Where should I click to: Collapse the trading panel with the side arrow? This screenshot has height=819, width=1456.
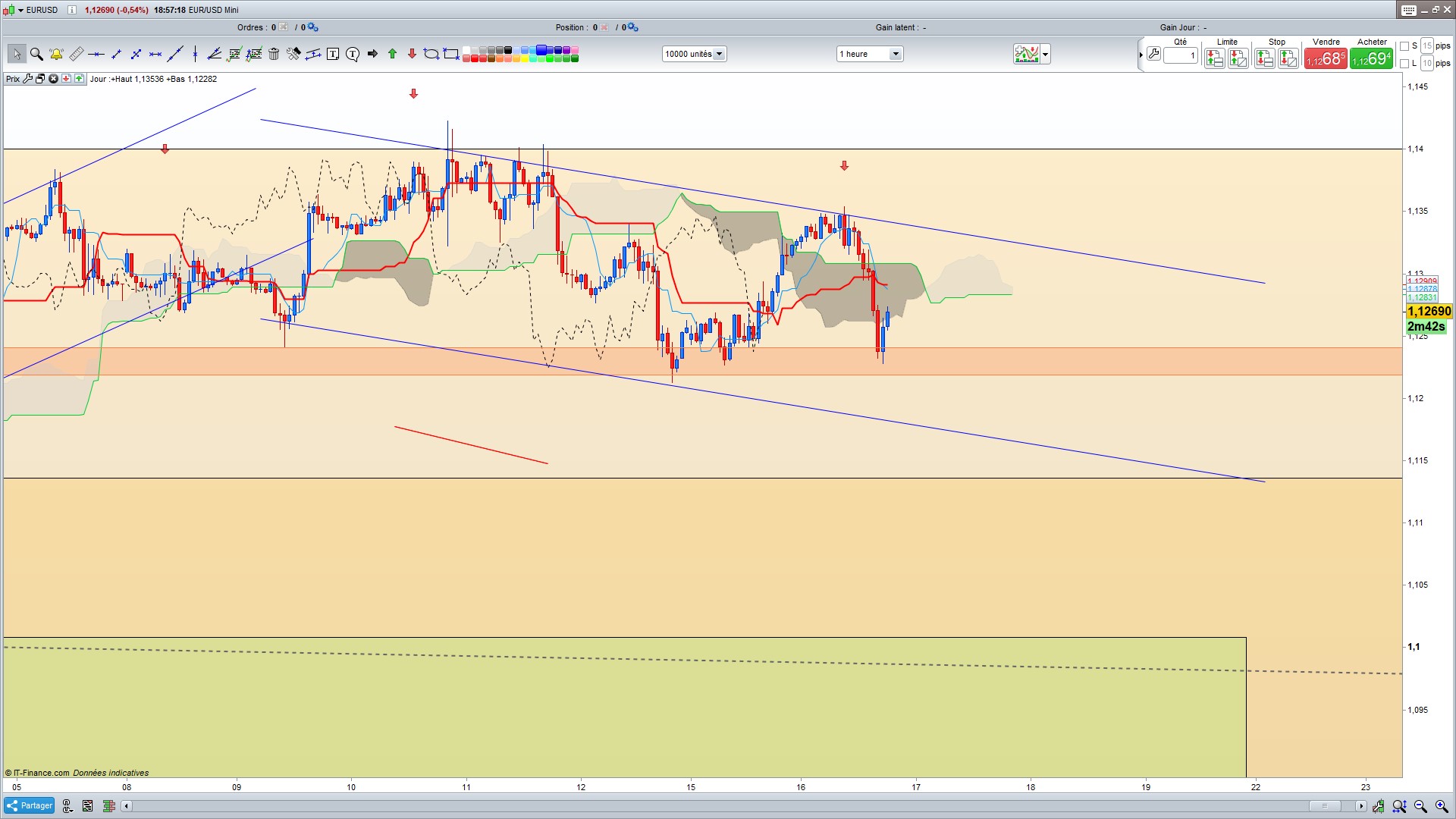pos(1141,55)
